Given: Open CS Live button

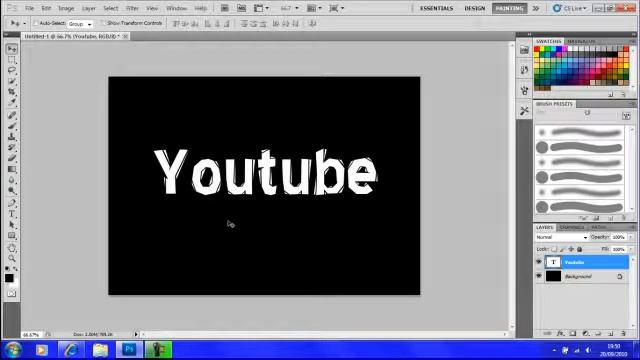Looking at the screenshot, I should (x=570, y=8).
